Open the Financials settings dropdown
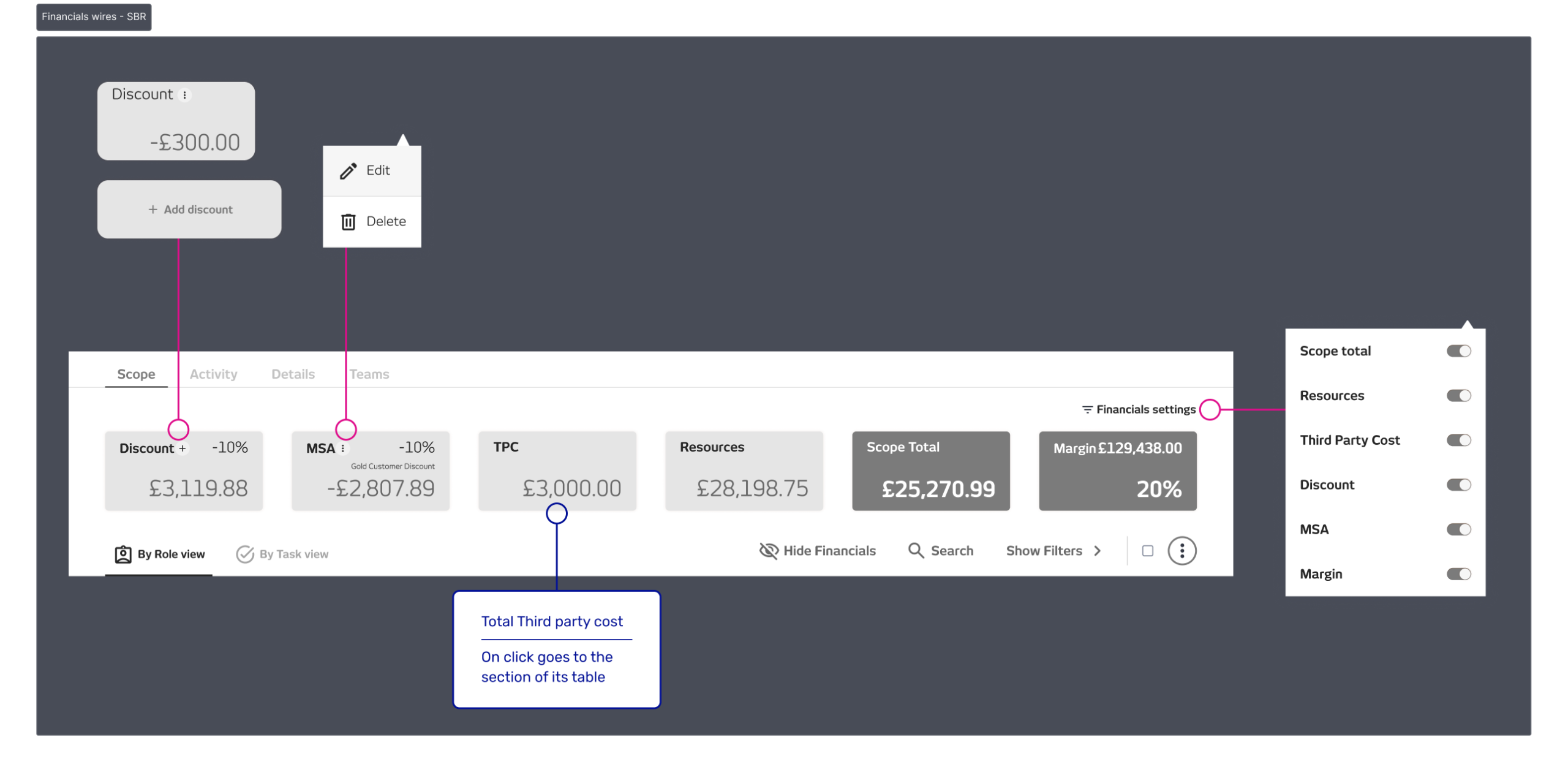 click(x=1139, y=409)
